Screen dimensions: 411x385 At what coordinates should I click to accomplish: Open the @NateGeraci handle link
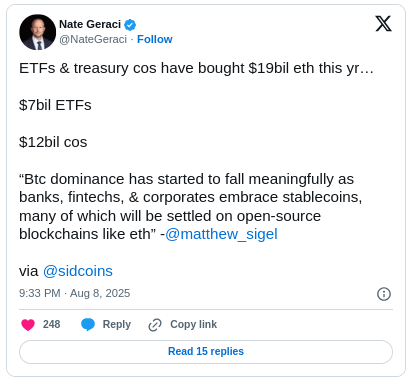click(93, 39)
